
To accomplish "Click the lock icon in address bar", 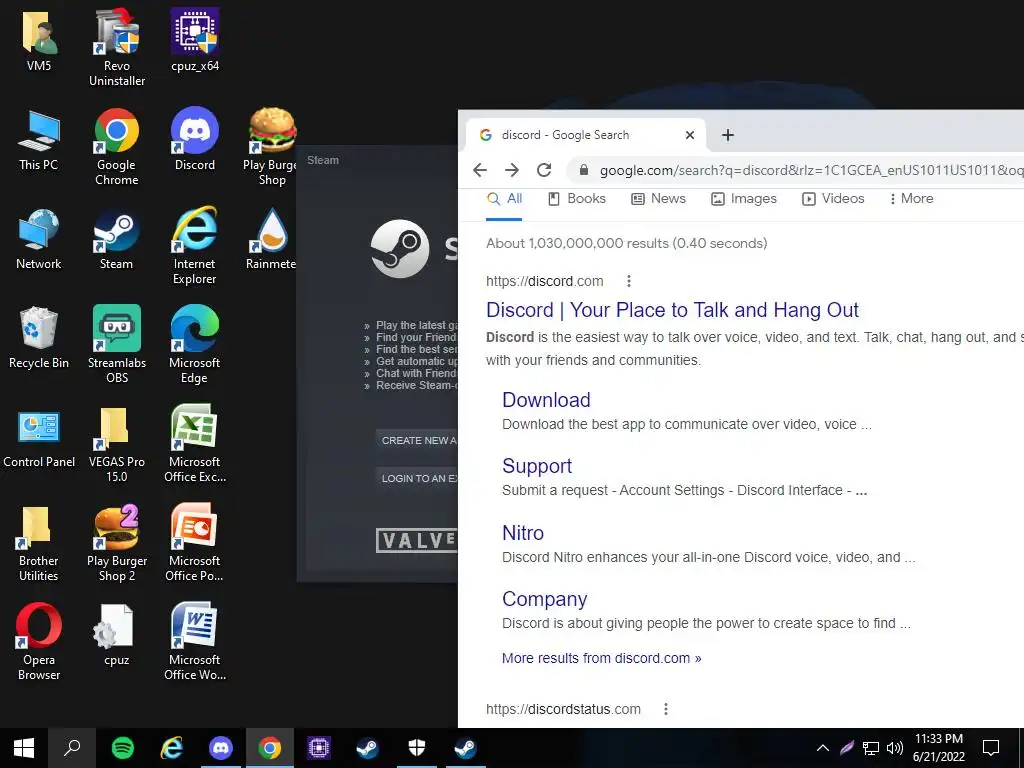I will point(584,170).
